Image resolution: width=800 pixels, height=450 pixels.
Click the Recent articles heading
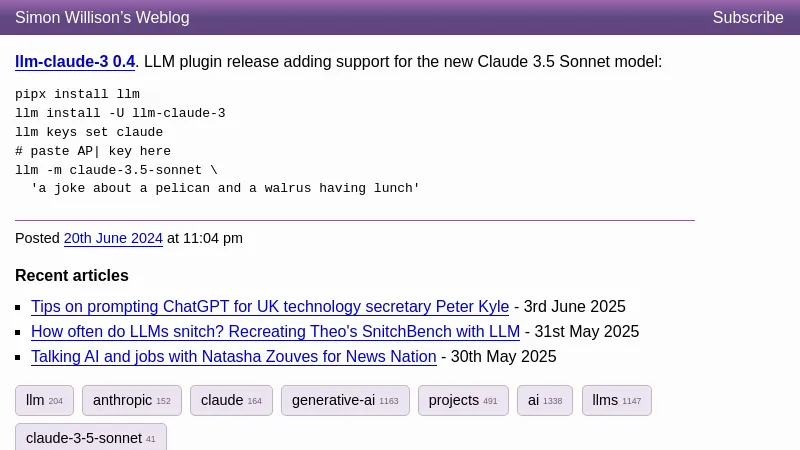click(72, 275)
